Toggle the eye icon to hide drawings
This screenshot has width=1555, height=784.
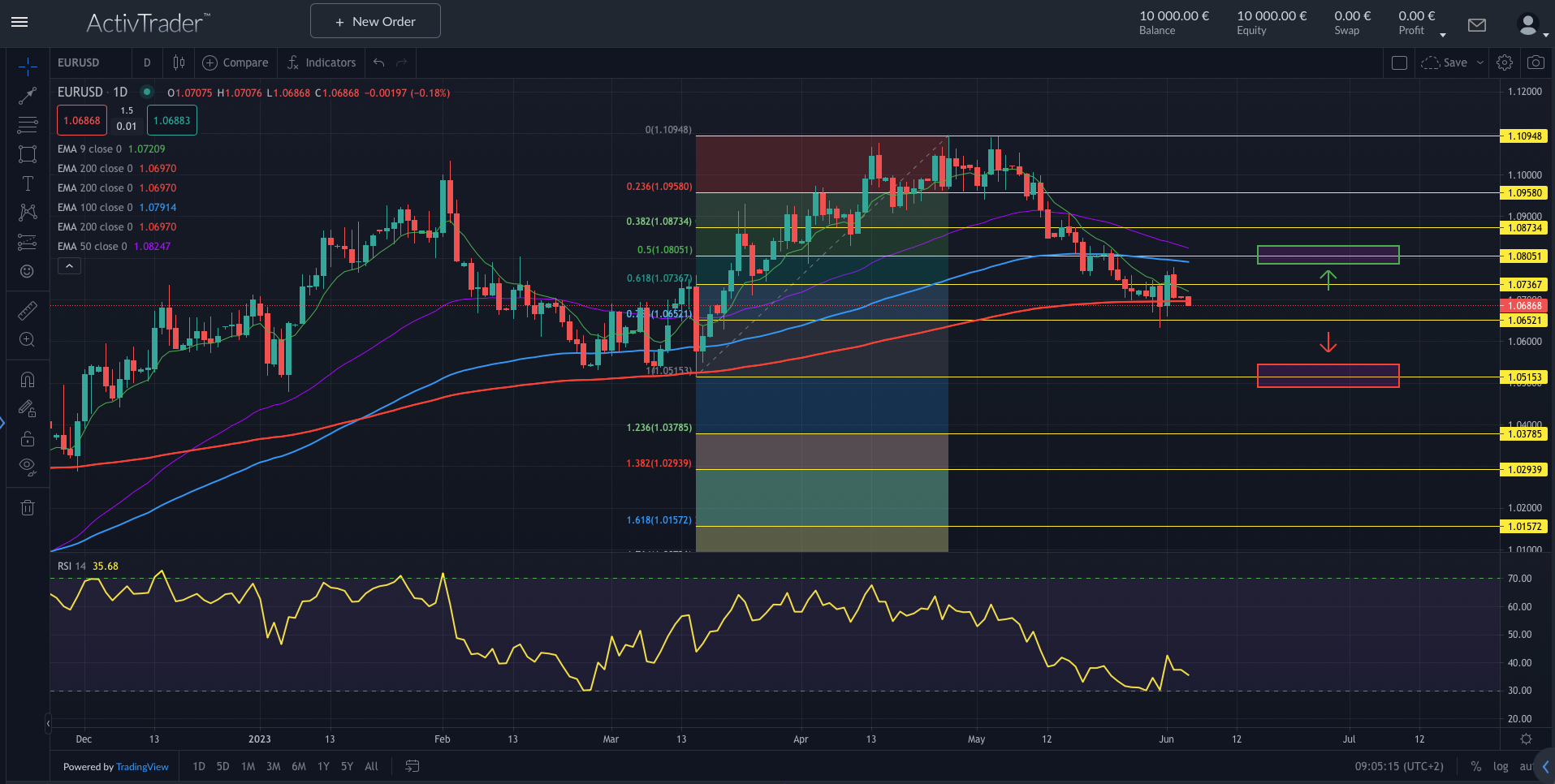28,467
